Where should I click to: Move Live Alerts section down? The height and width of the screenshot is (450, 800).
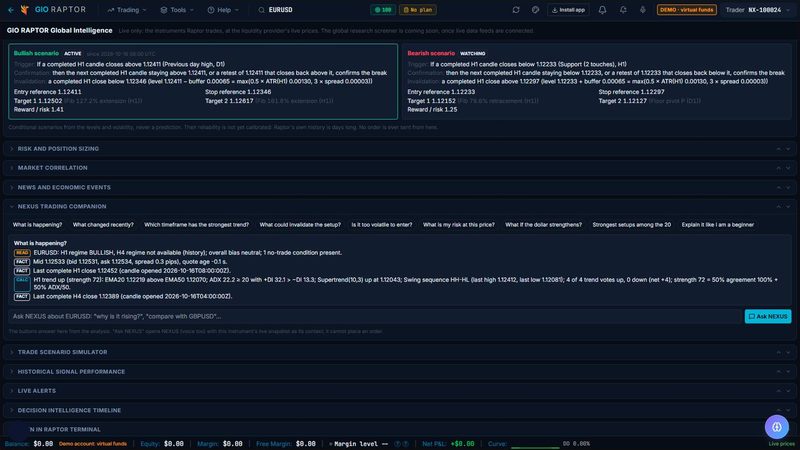pyautogui.click(x=788, y=391)
